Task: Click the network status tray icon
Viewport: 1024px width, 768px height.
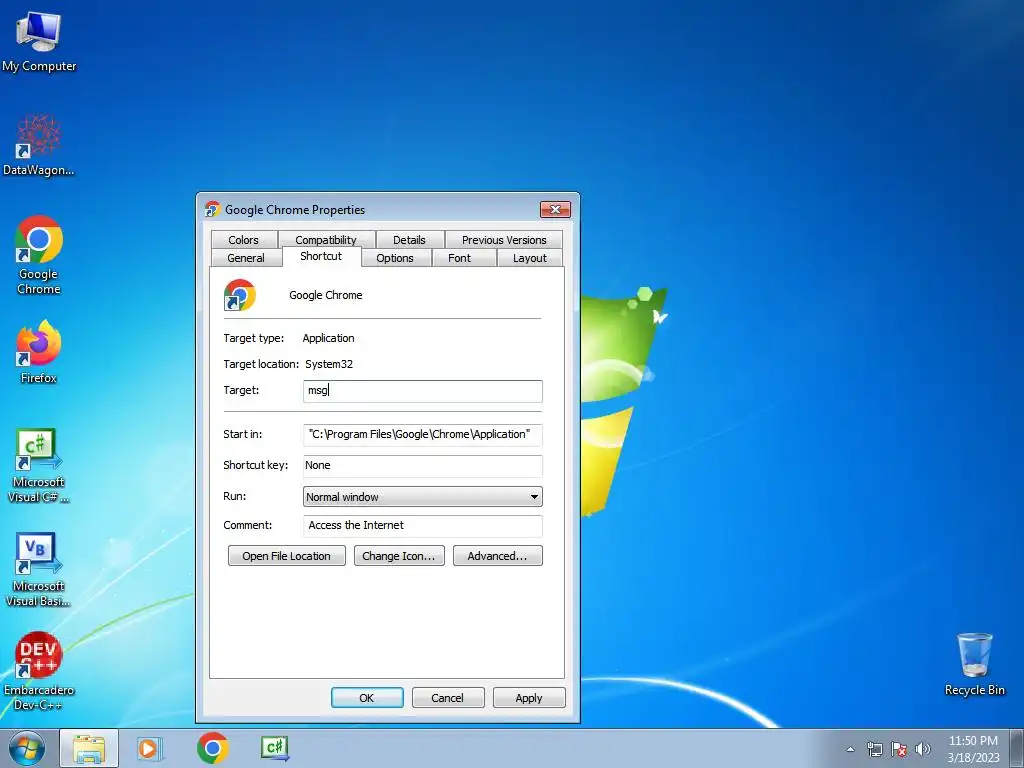Action: 874,749
